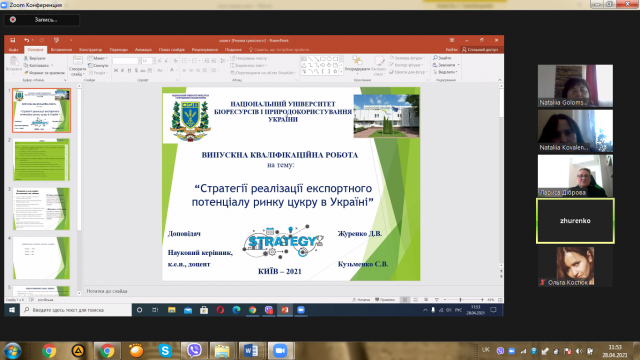Open Skype from the Windows taskbar
This screenshot has width=640, height=360.
click(x=165, y=350)
